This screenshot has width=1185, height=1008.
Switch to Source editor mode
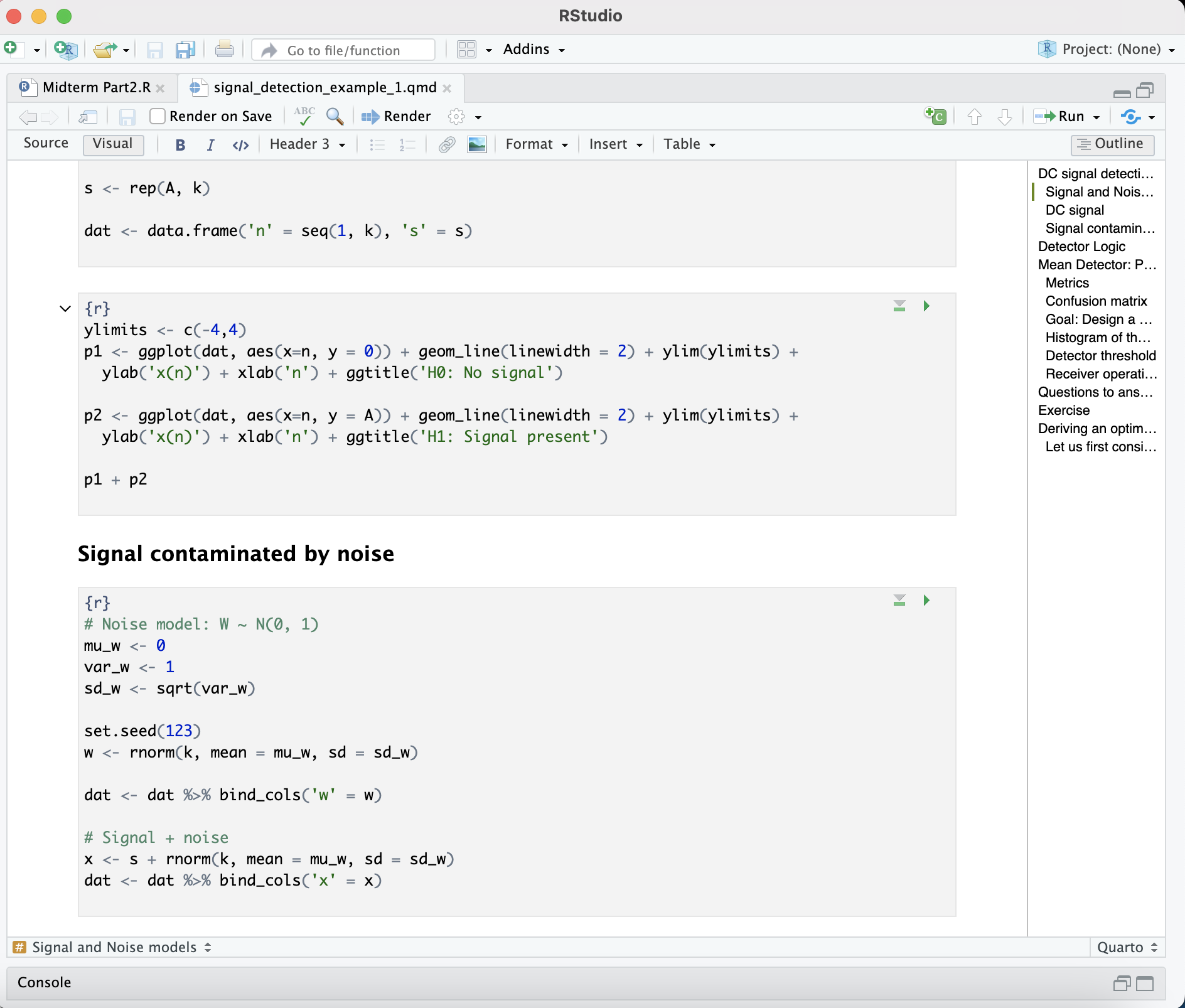46,144
